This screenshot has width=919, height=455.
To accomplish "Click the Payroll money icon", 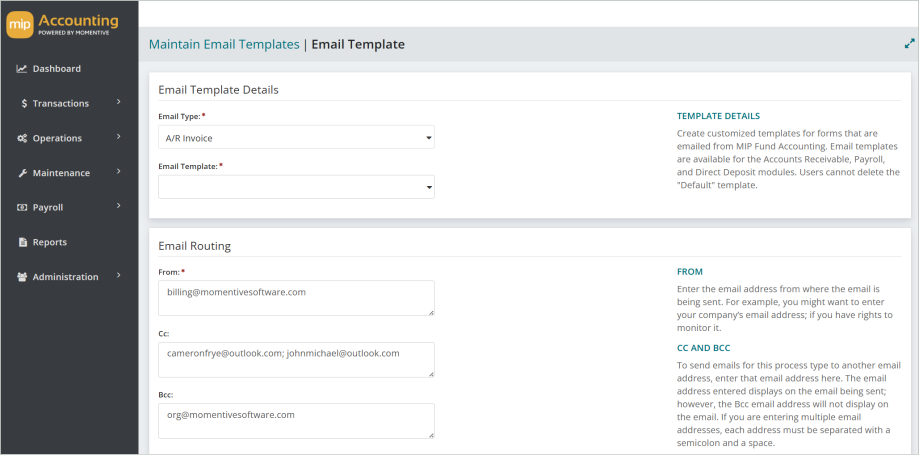I will 22,208.
